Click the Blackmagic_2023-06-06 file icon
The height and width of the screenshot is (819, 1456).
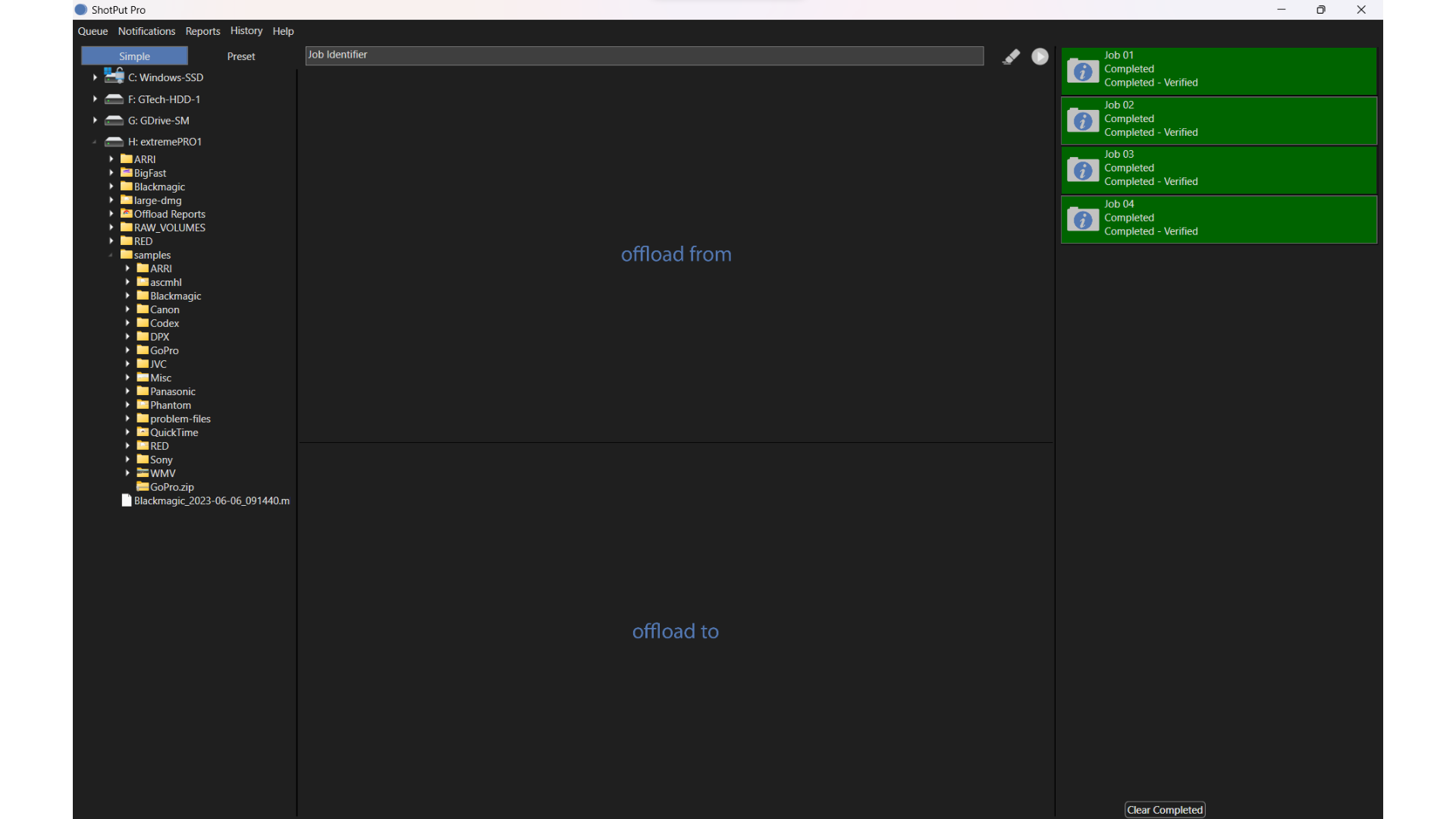[x=127, y=500]
